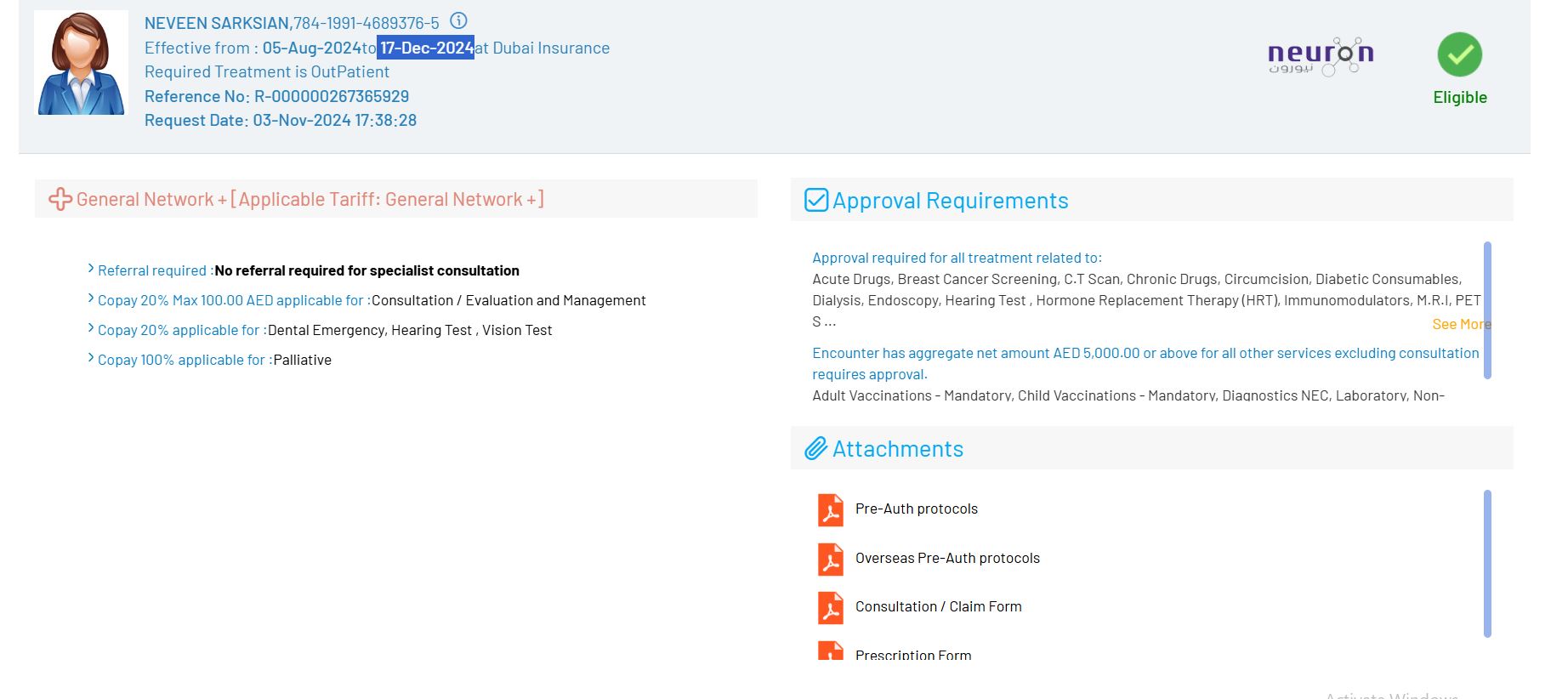Click the highlighted date 17-Dec-2024
1568x699 pixels.
click(426, 48)
